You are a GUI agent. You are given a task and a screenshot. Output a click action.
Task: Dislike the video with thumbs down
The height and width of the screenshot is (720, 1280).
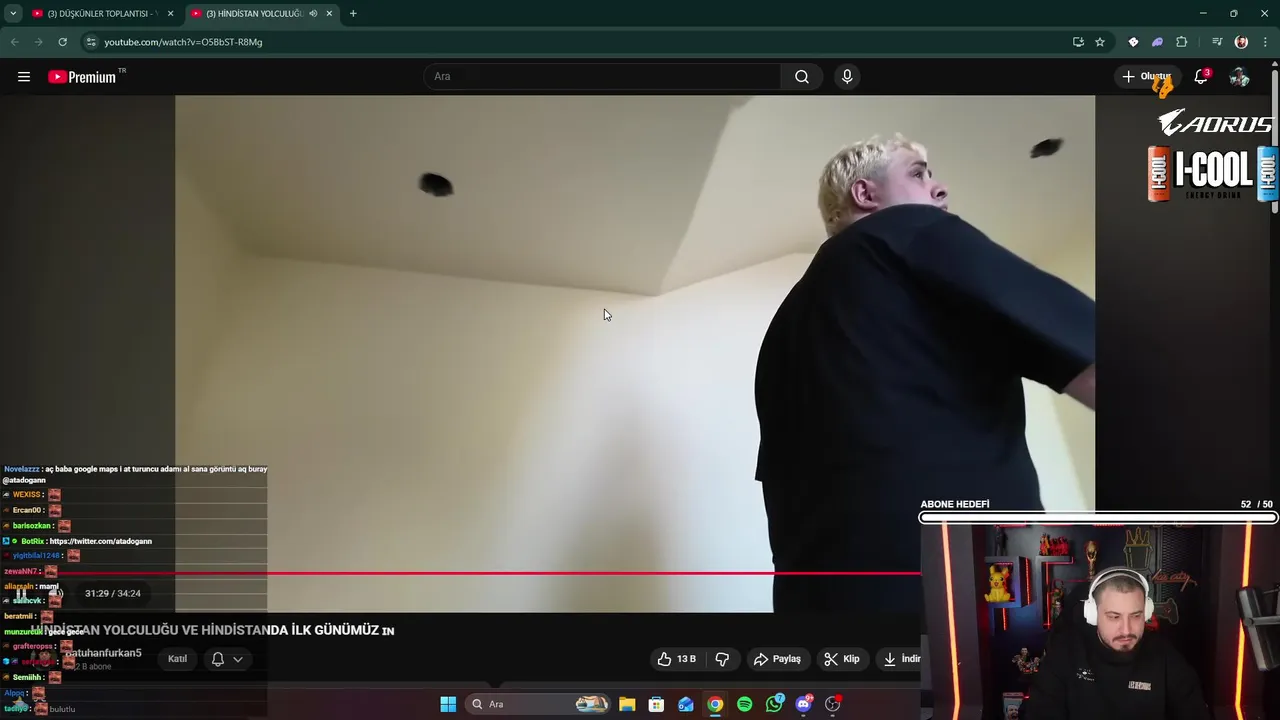pos(722,659)
